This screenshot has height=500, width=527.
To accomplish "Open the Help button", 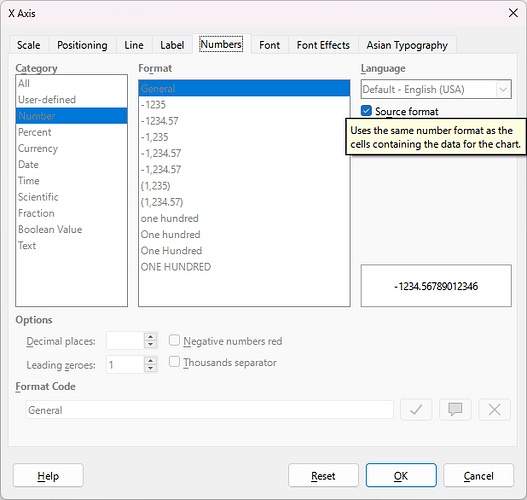I will pyautogui.click(x=48, y=475).
